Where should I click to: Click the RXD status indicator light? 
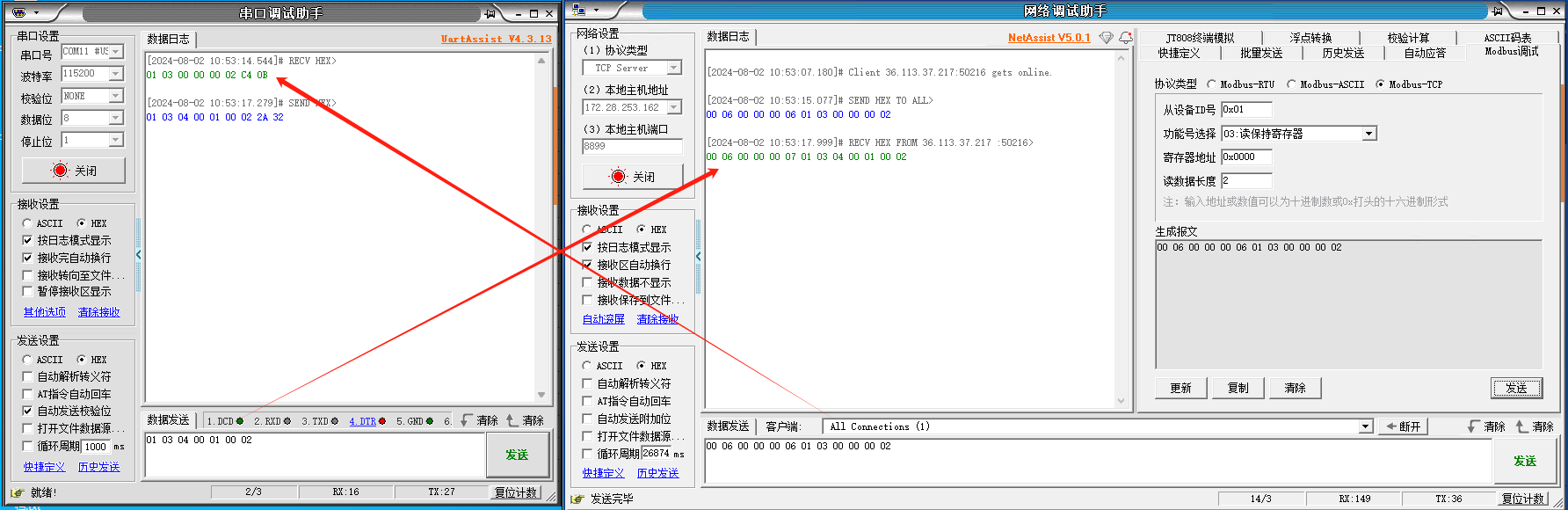[x=287, y=421]
